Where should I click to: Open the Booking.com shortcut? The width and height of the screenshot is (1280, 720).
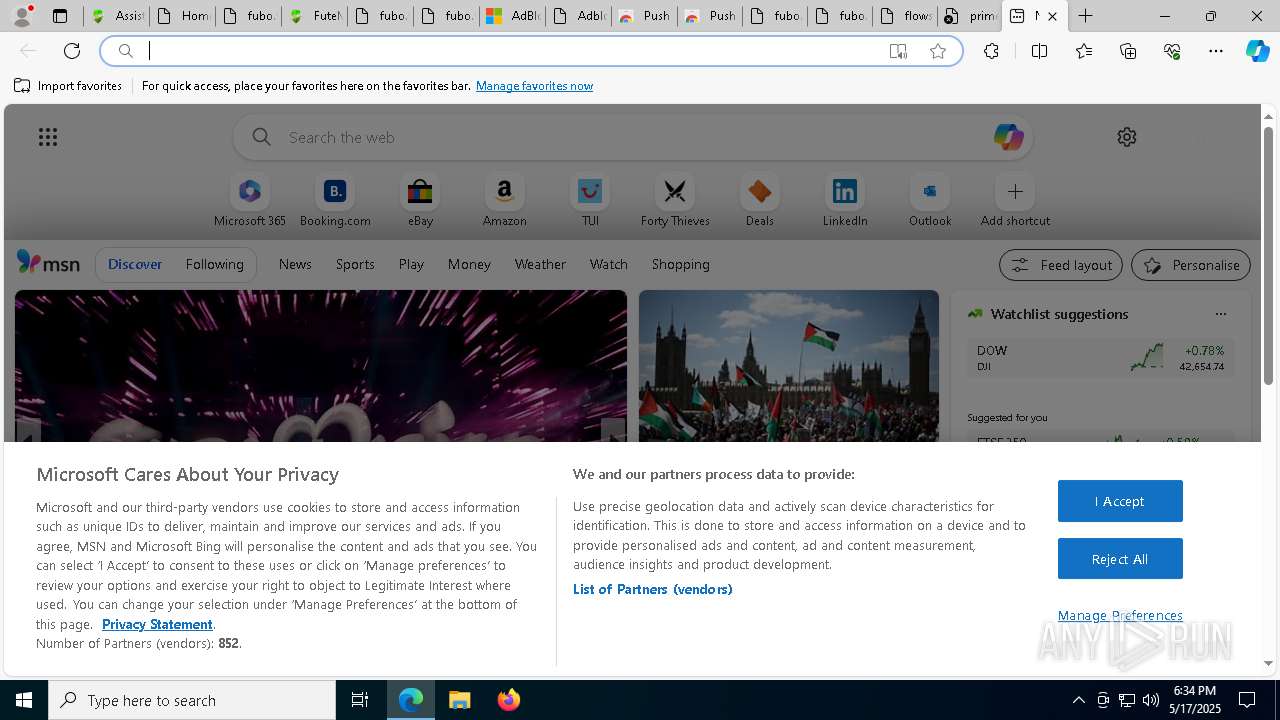pos(335,201)
